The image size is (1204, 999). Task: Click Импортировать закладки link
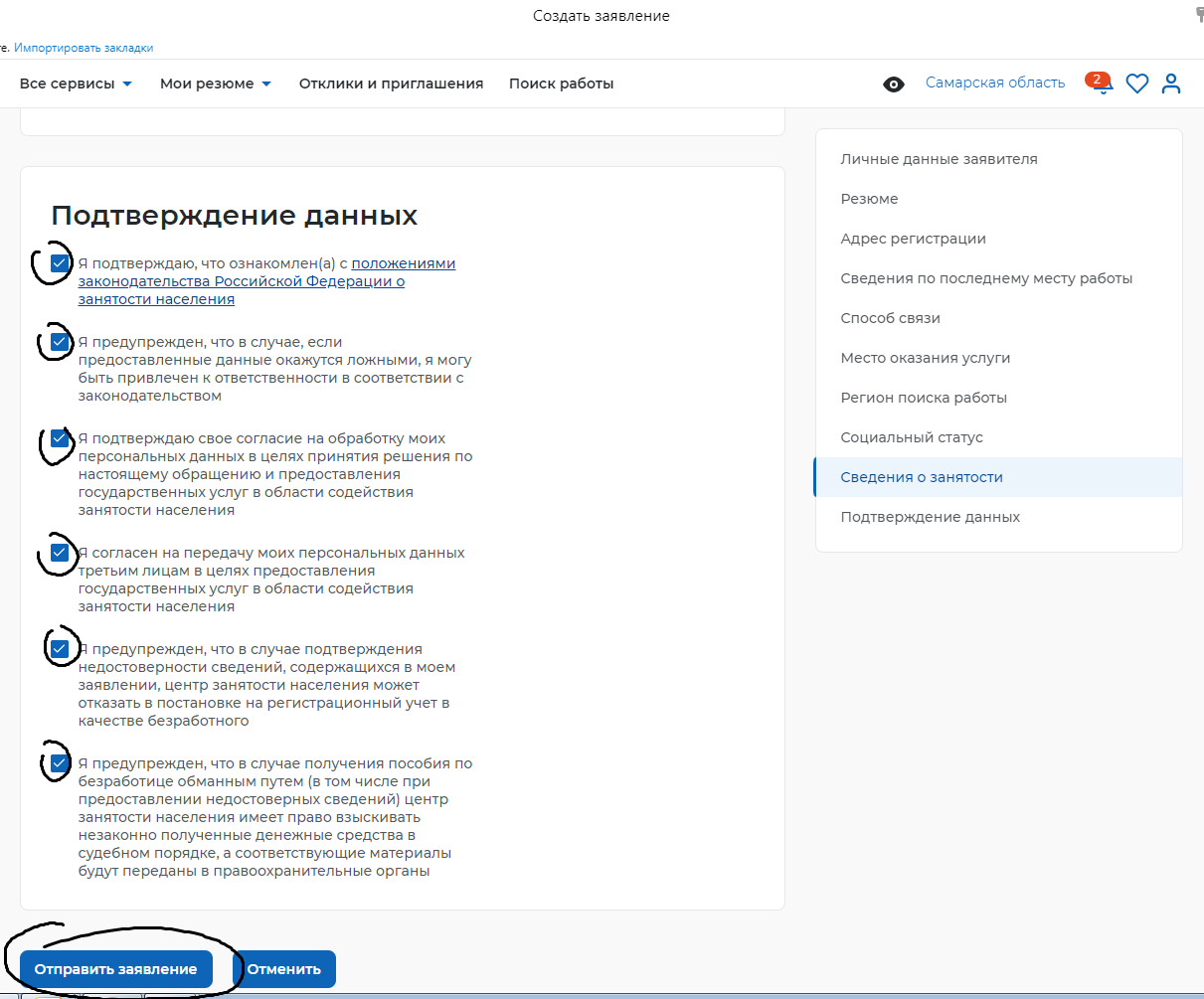pyautogui.click(x=84, y=48)
